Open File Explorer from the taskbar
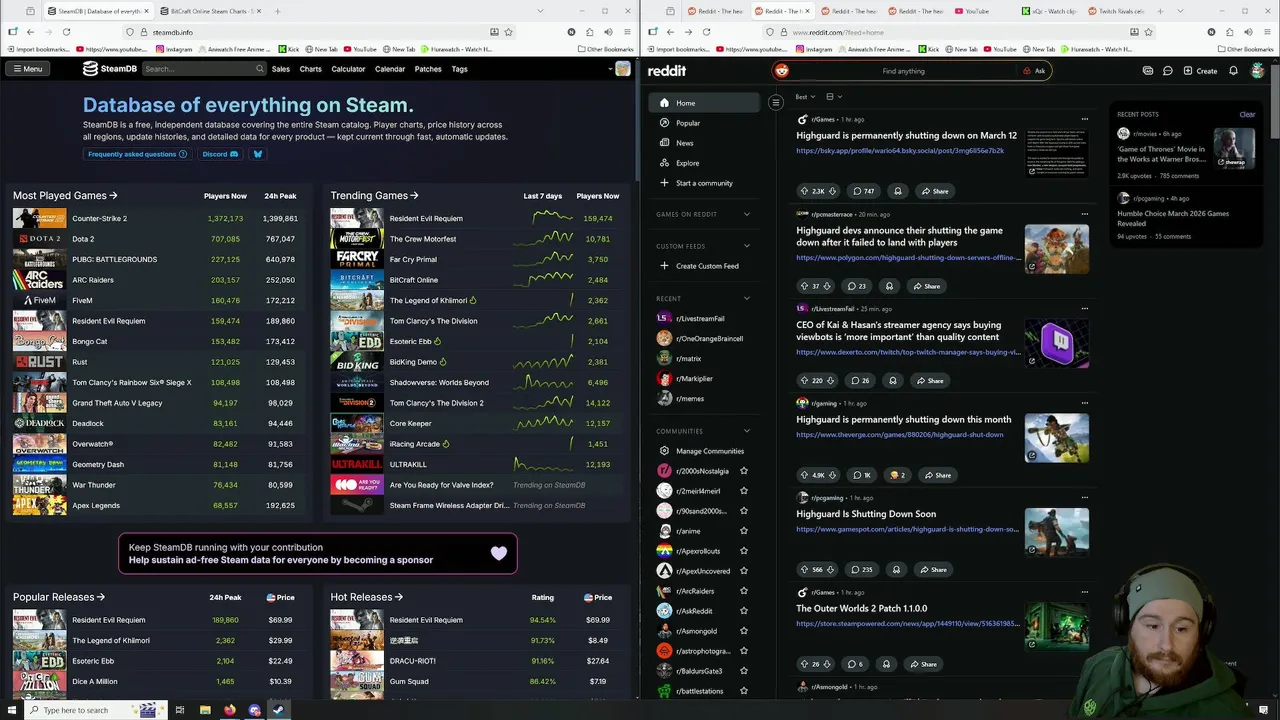 click(205, 710)
